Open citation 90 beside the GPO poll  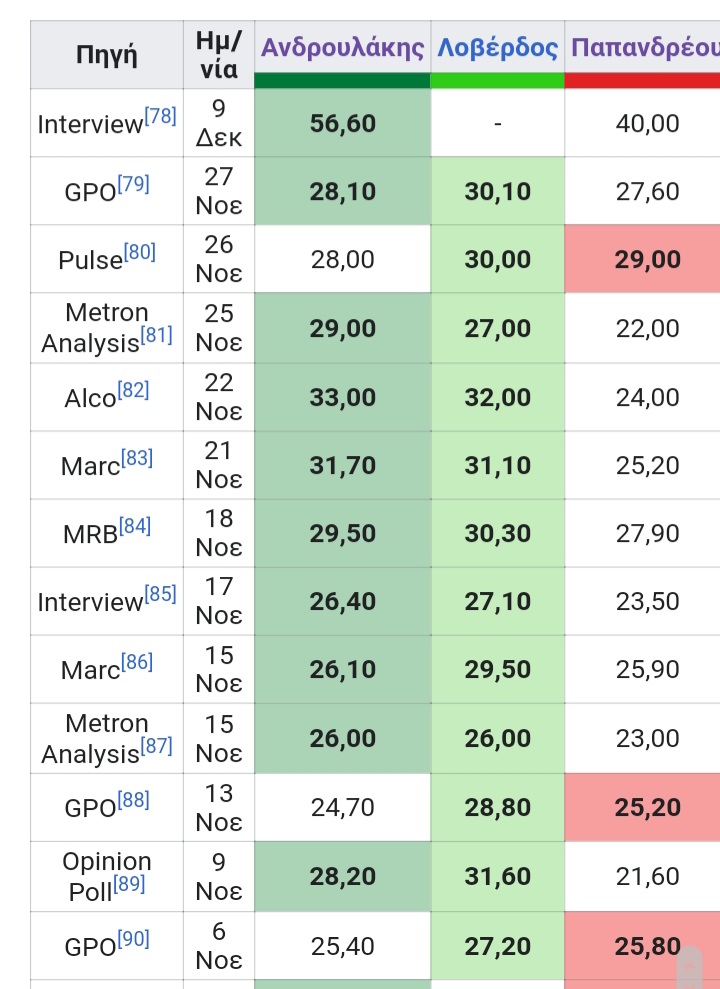(134, 938)
